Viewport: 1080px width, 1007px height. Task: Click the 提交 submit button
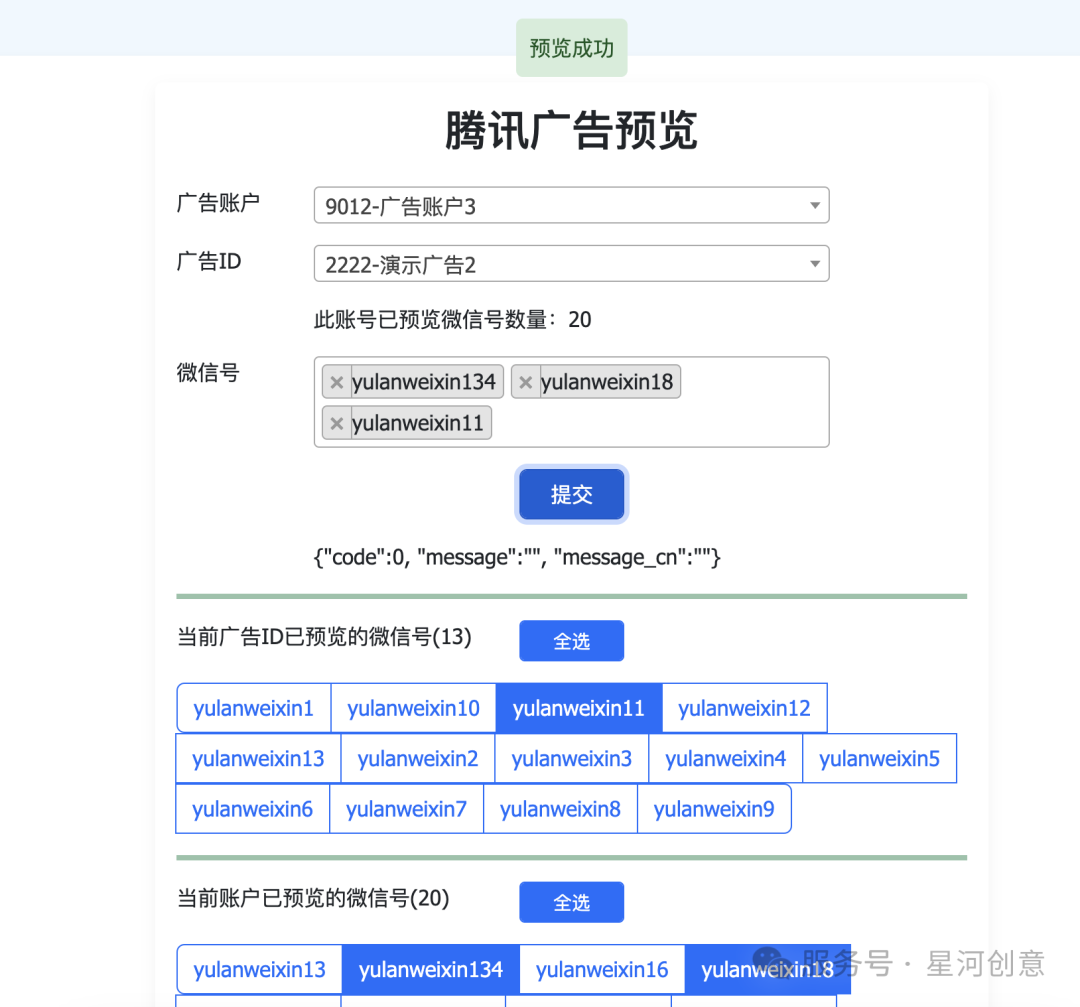572,495
